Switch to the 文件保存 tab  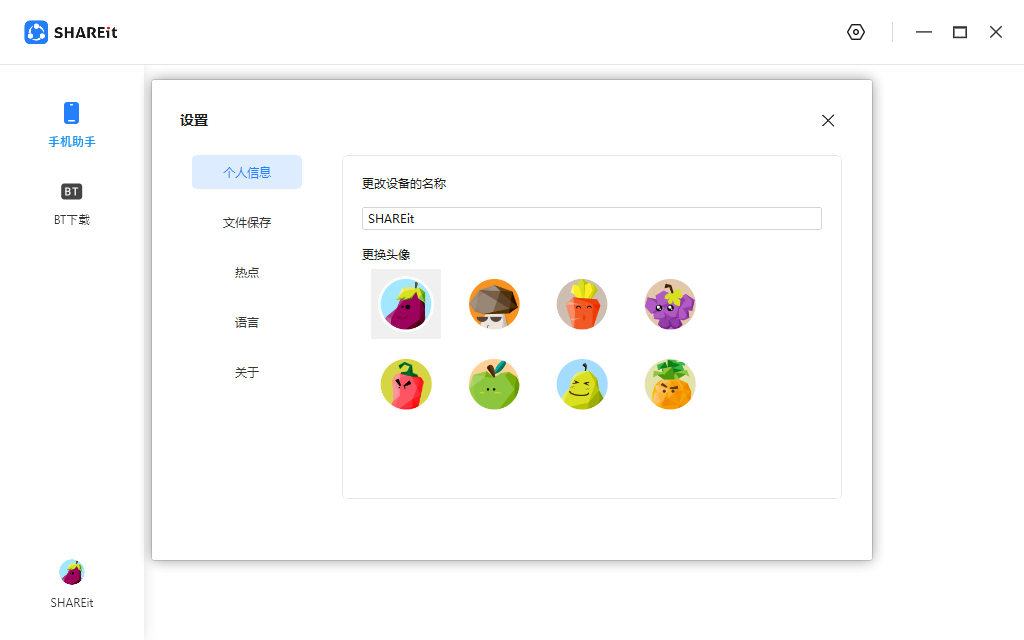[x=247, y=223]
